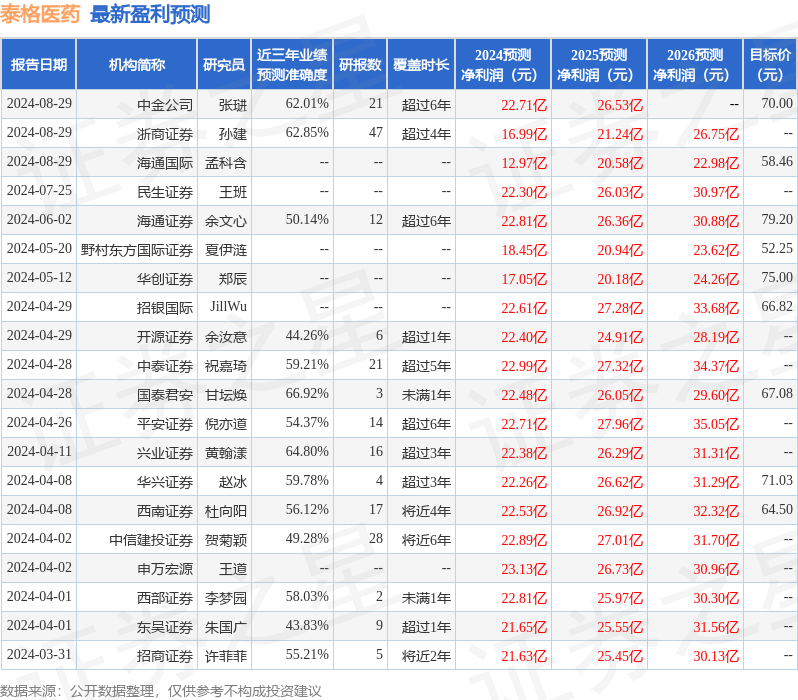Screen dimensions: 798x700
Task: Click analyst name 余文心
Action: tap(226, 221)
